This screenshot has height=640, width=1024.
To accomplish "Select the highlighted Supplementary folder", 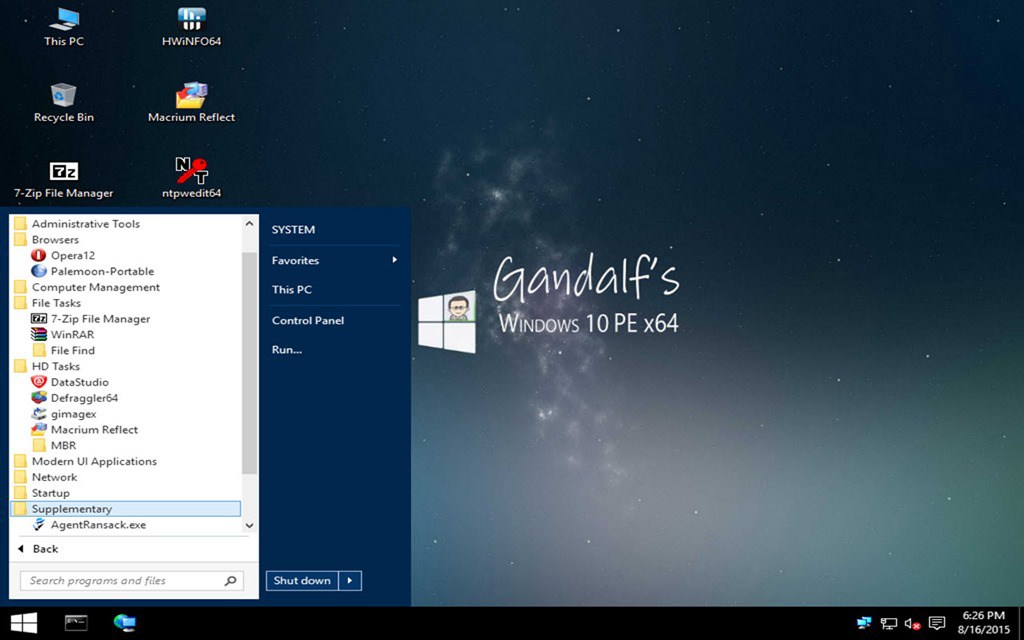I will coord(126,509).
